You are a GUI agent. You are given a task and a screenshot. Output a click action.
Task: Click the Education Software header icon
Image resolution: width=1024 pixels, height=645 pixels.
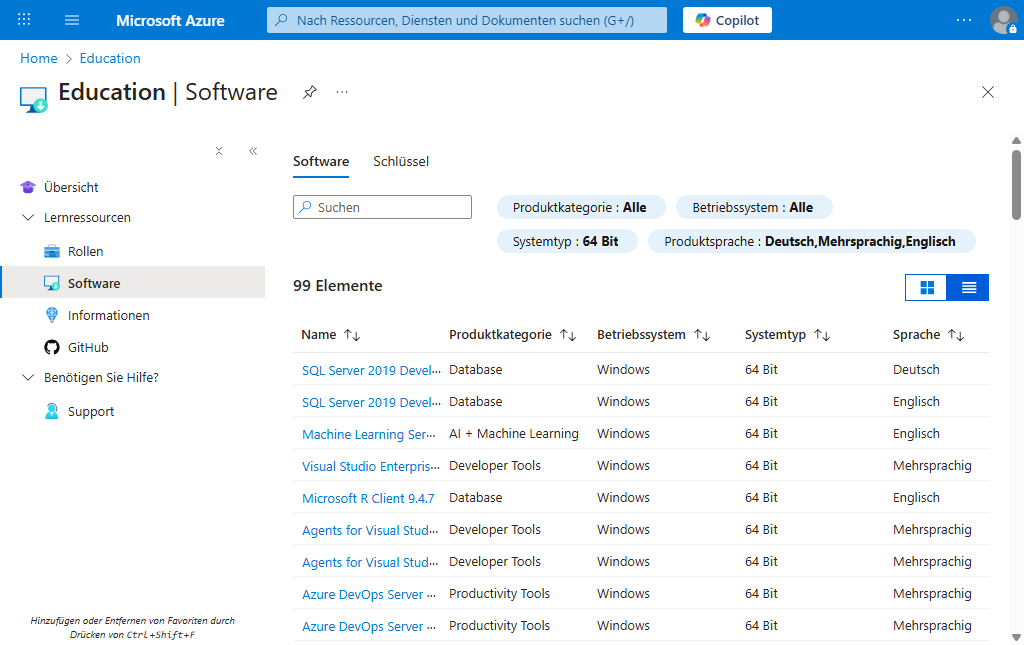coord(33,100)
